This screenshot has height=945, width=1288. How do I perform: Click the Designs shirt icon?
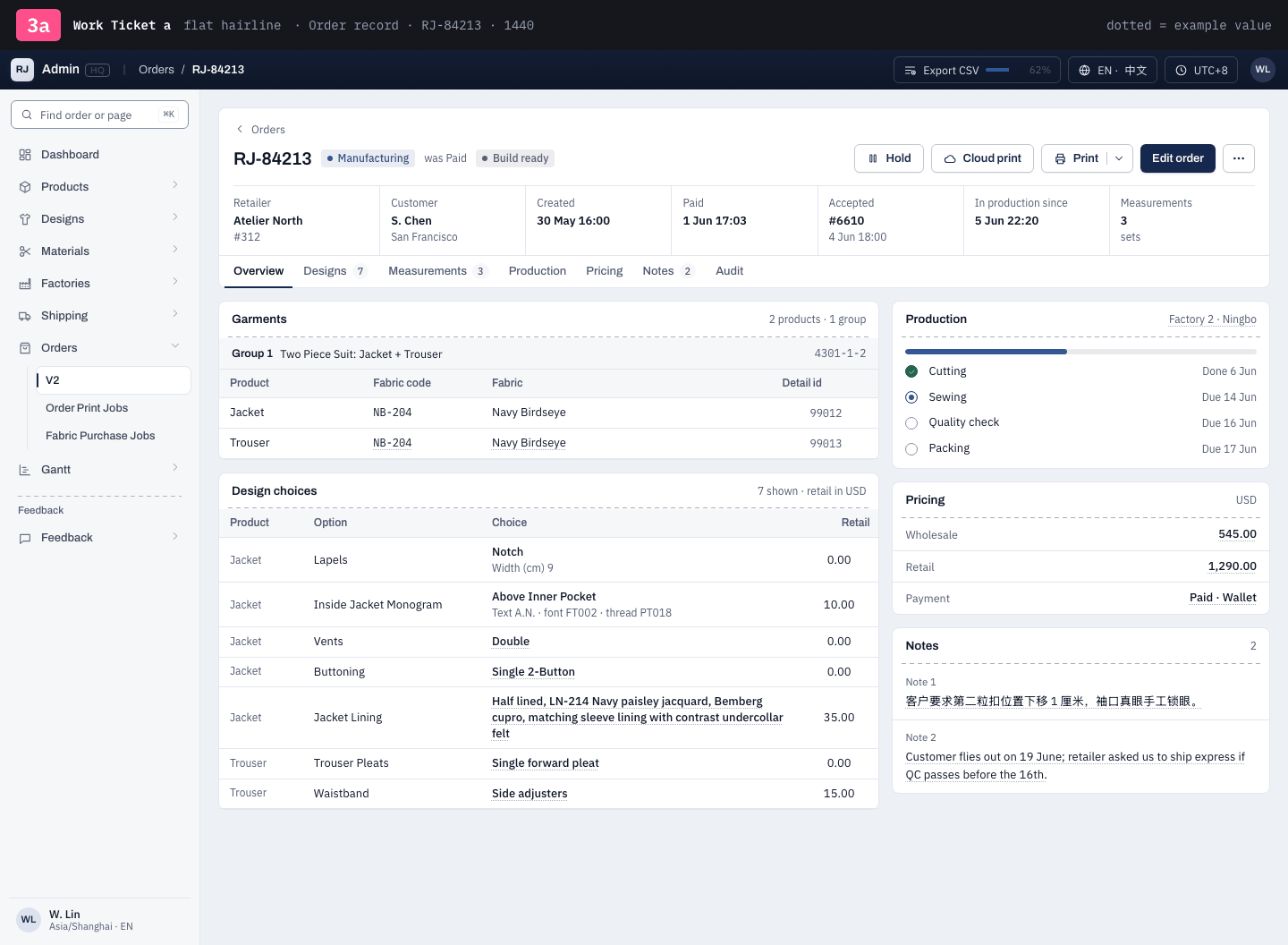tap(25, 219)
